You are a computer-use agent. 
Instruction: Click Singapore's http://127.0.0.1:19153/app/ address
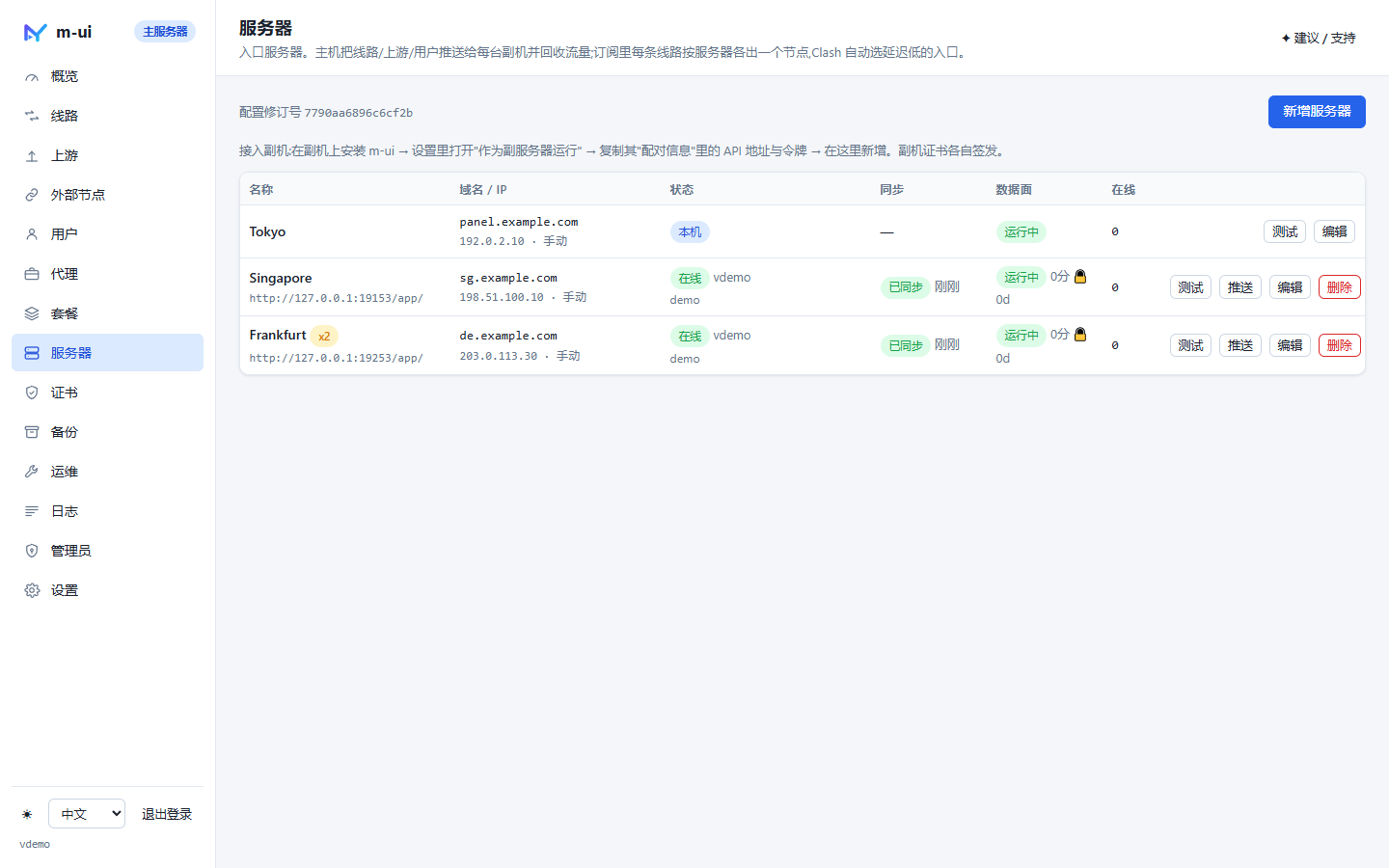tap(336, 298)
